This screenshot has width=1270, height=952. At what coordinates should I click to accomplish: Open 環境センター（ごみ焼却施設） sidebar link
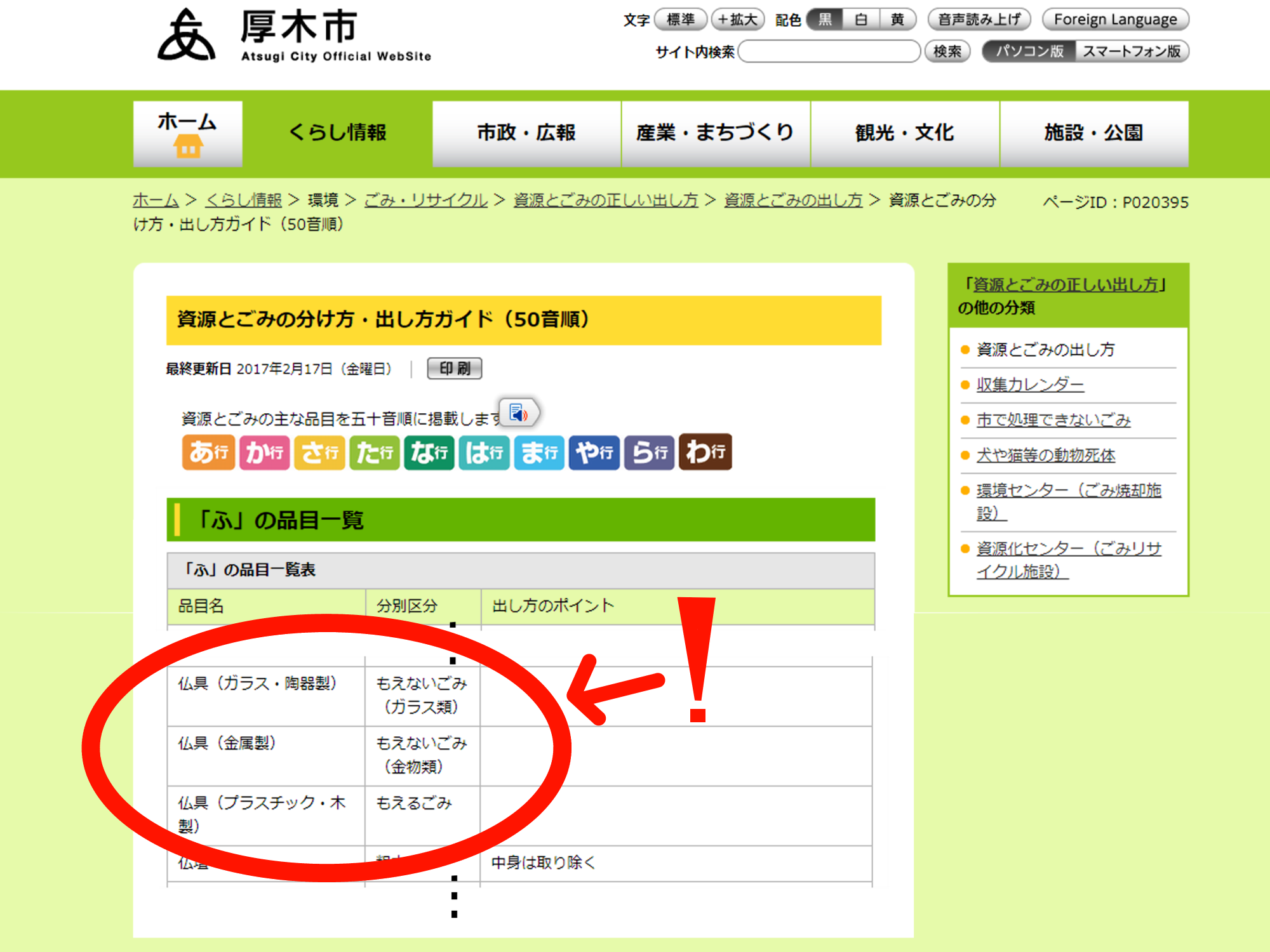[x=1069, y=502]
